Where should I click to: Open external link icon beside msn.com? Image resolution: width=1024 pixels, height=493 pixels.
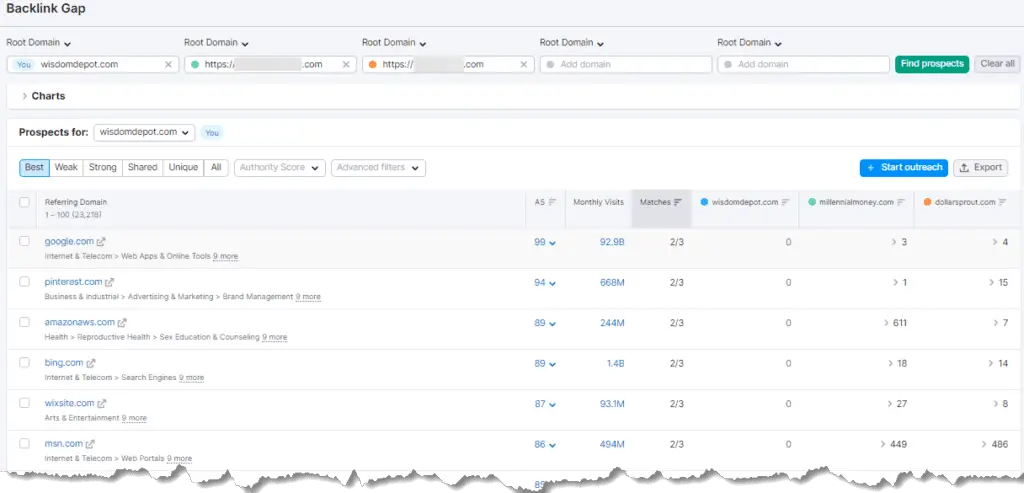click(91, 444)
